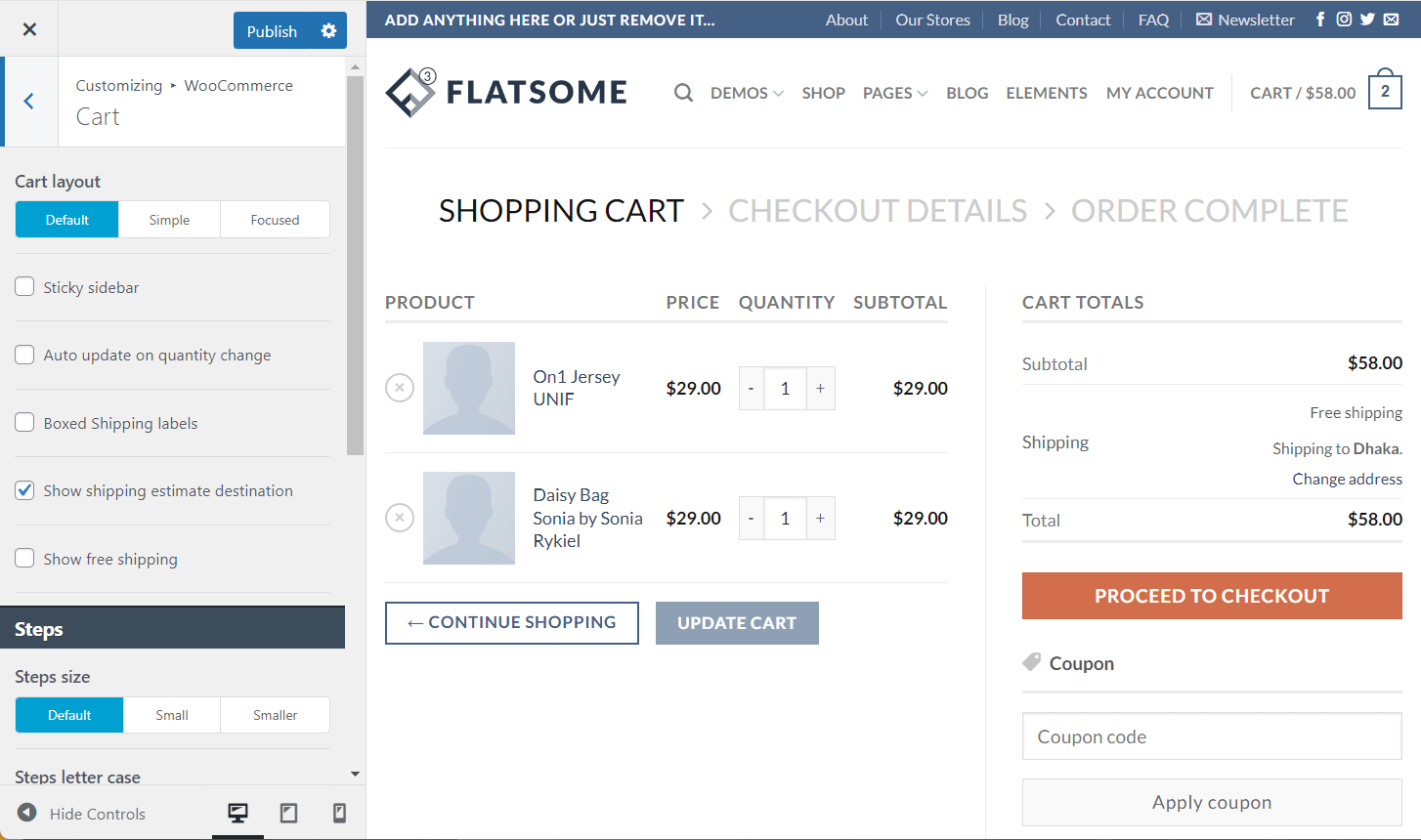The width and height of the screenshot is (1421, 840).
Task: Click the Instagram icon in the top bar
Action: pos(1344,19)
